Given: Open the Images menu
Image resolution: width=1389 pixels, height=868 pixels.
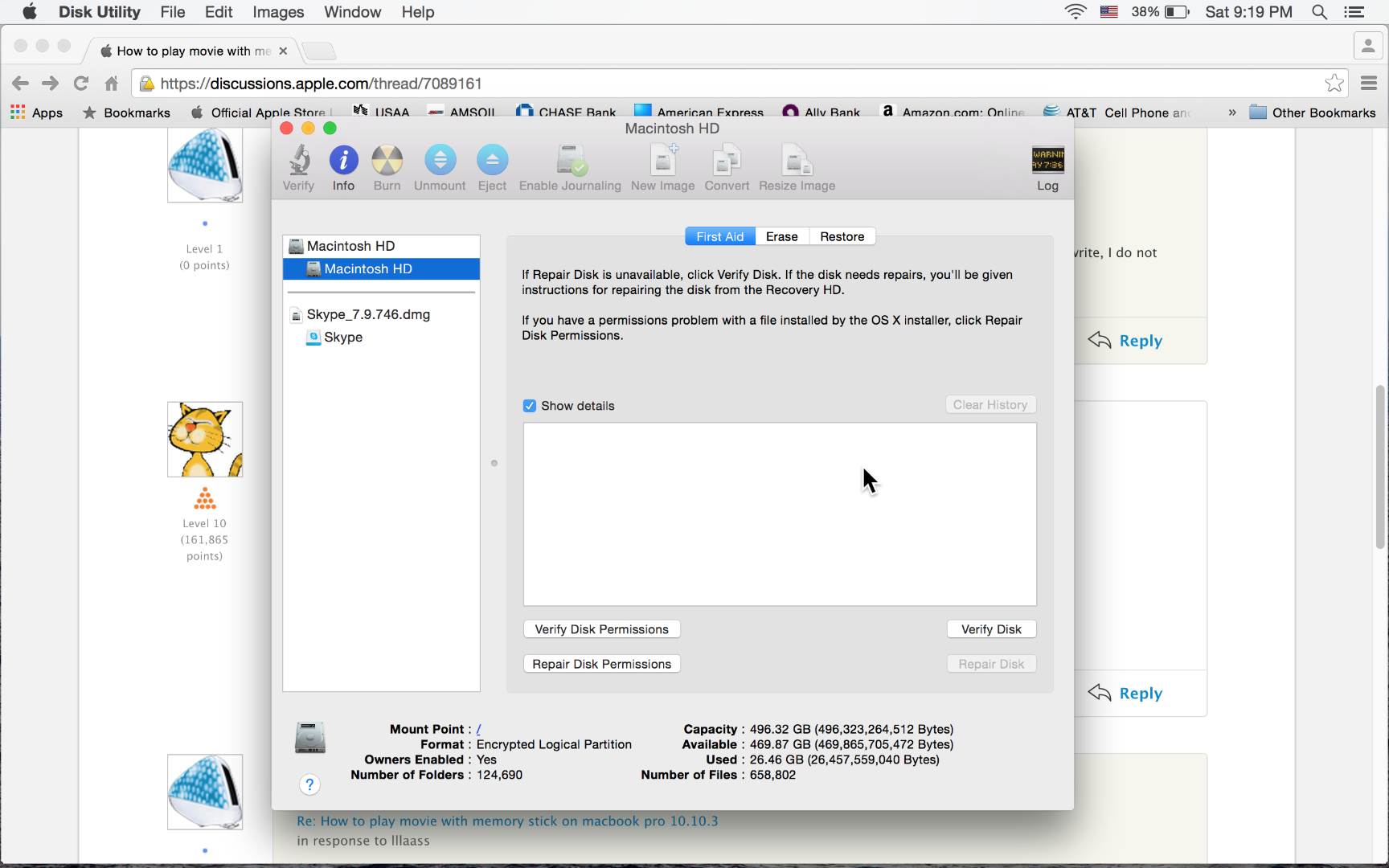Looking at the screenshot, I should click(x=277, y=12).
